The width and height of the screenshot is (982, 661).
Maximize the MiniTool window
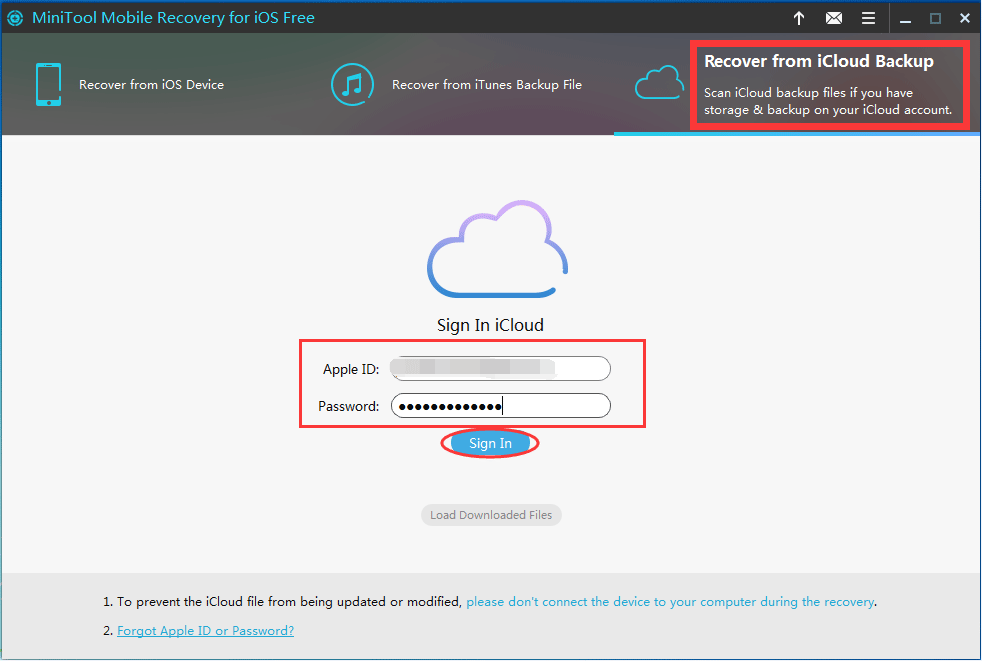(935, 19)
